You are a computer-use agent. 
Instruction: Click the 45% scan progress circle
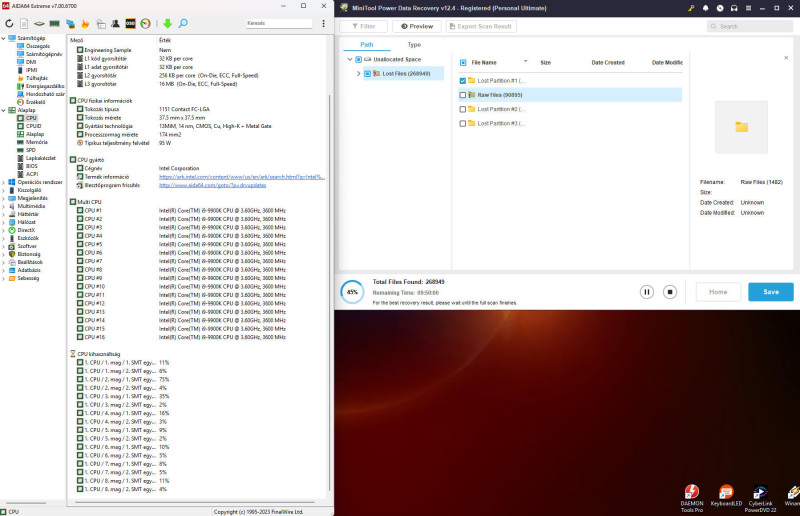[352, 292]
